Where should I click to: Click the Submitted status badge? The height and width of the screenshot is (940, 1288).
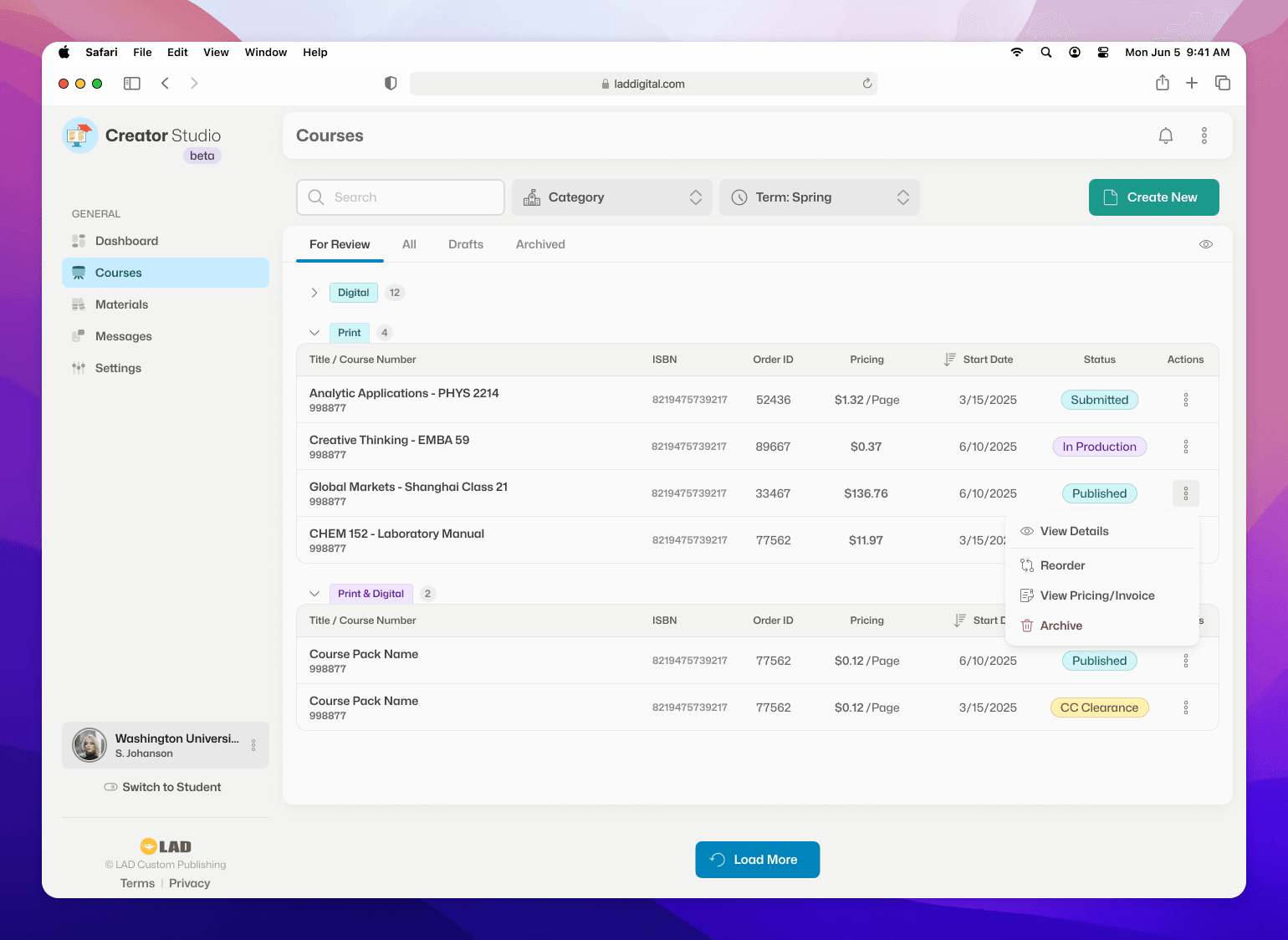[x=1099, y=400]
